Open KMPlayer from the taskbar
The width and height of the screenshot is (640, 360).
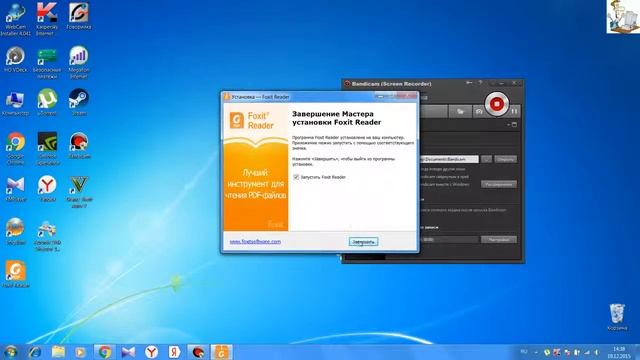click(128, 352)
